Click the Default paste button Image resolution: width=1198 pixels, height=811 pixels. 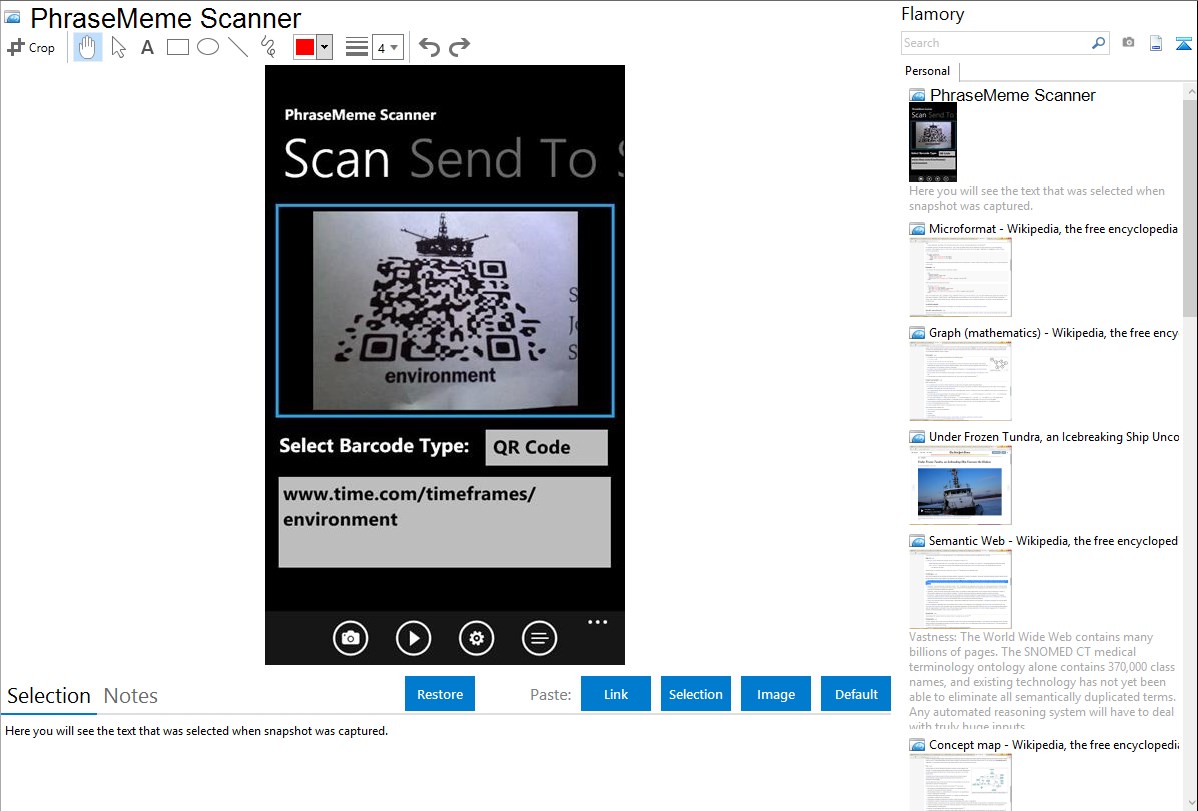856,694
